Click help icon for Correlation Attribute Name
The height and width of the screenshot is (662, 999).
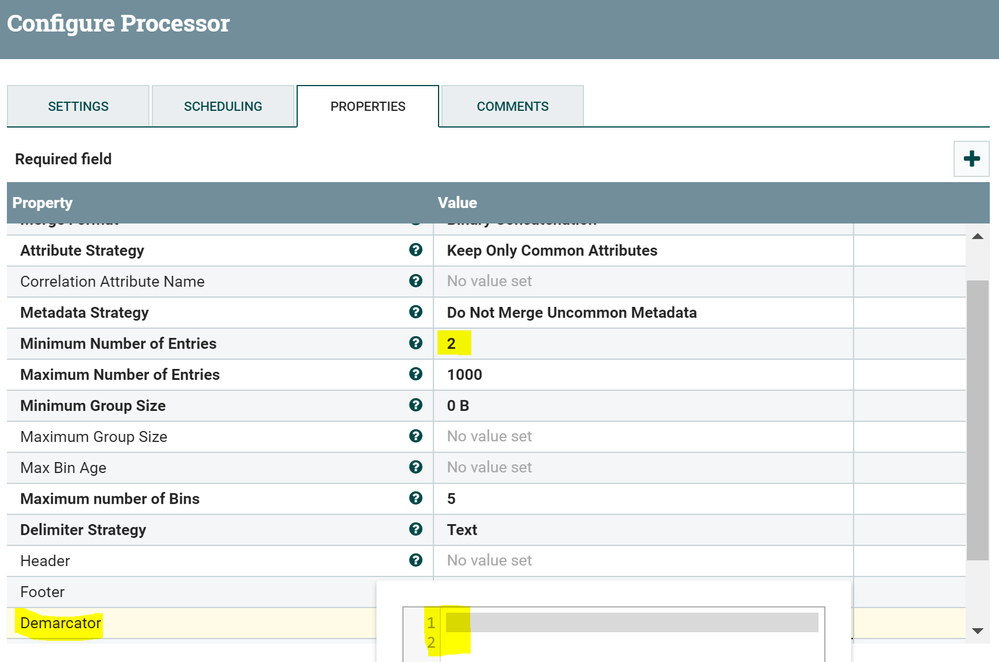(416, 281)
